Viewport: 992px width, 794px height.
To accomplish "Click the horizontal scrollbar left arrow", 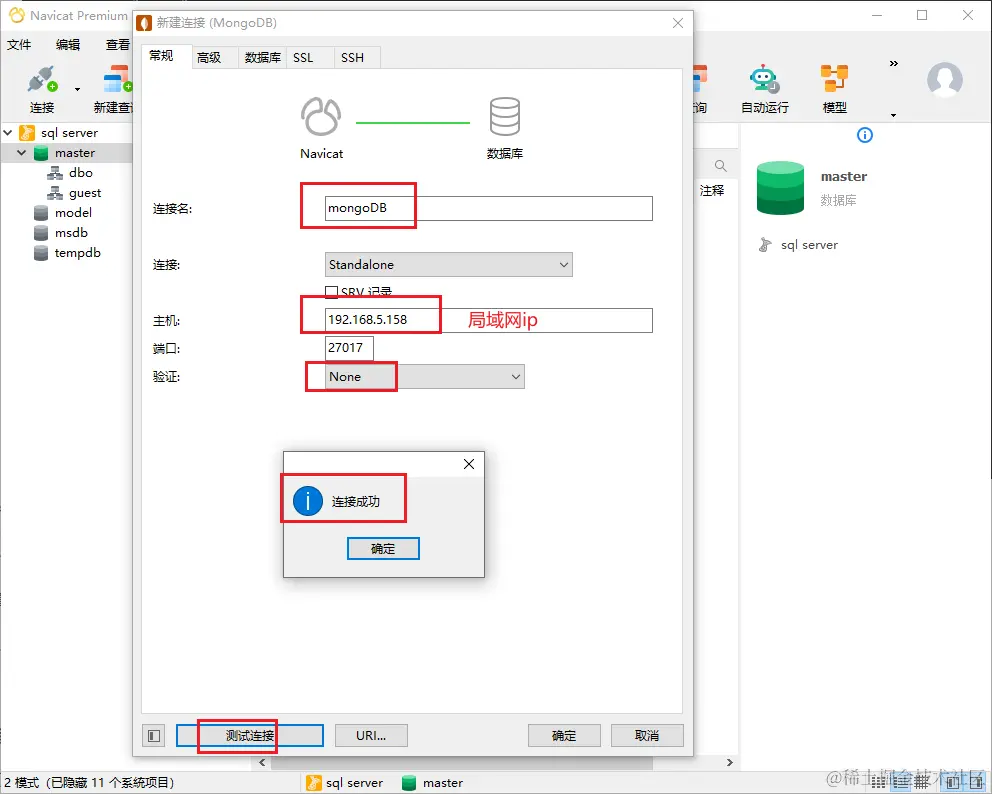I will tap(263, 762).
